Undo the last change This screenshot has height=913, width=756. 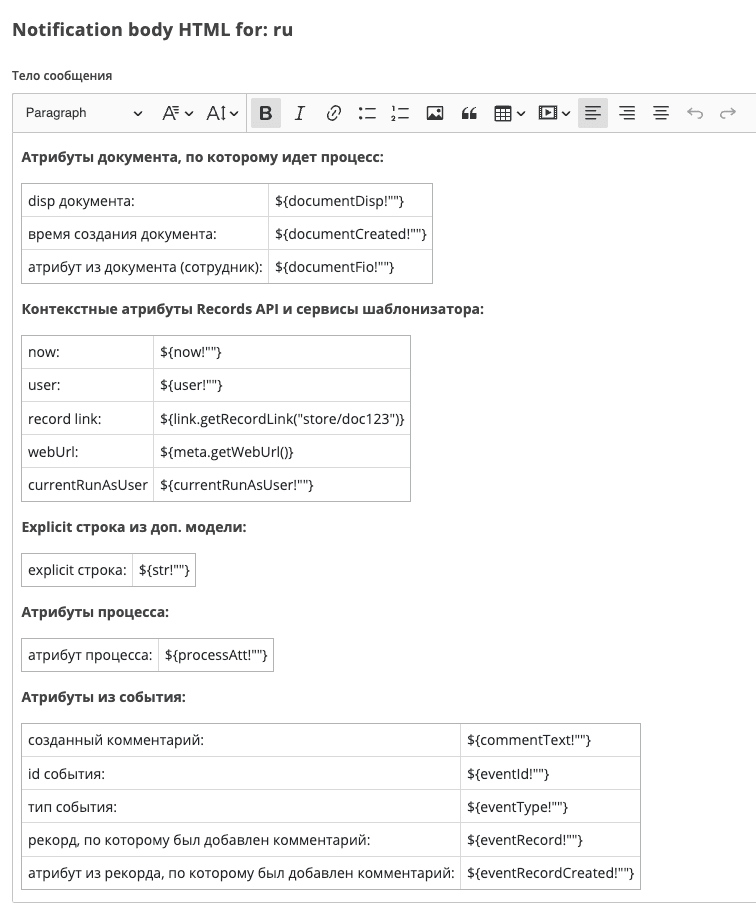click(695, 113)
